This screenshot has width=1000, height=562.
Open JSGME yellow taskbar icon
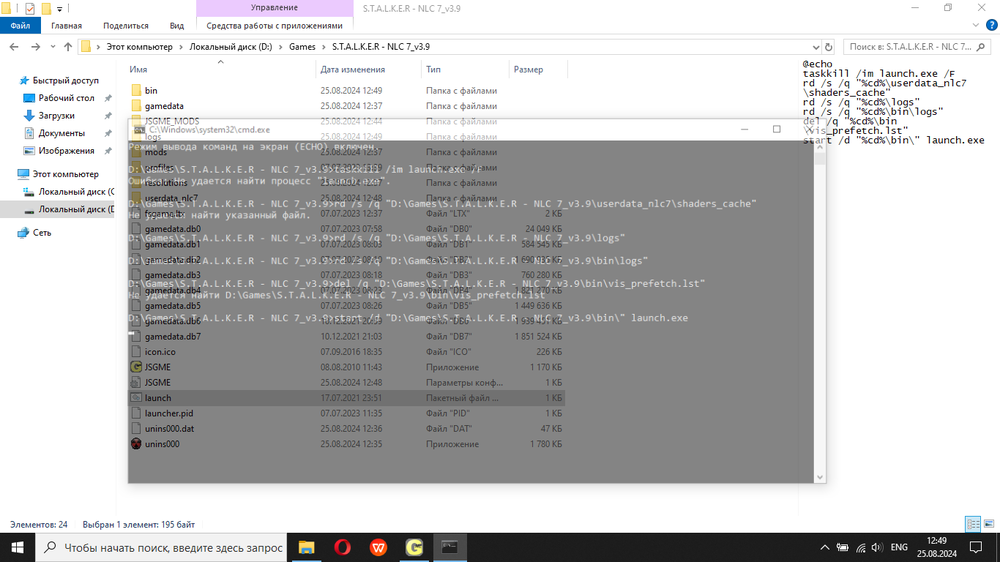[414, 547]
